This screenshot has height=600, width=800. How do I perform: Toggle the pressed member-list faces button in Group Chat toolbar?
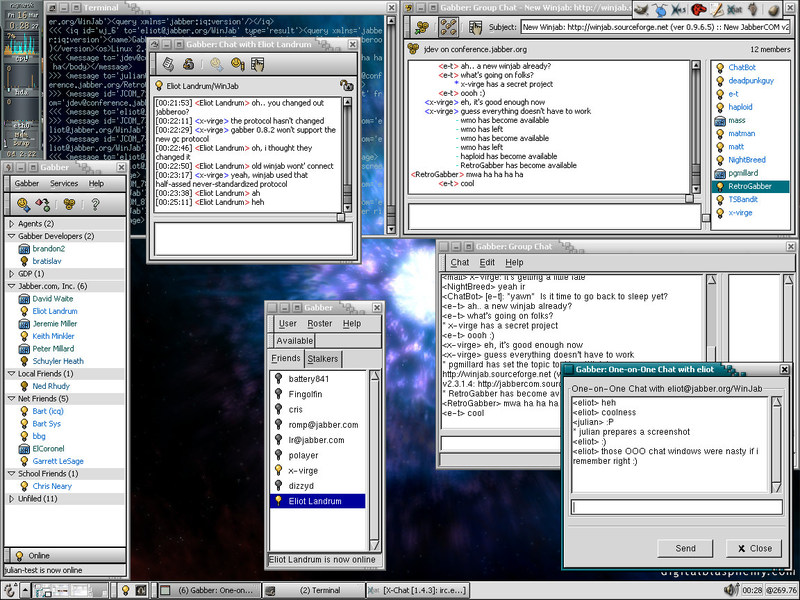click(x=448, y=28)
